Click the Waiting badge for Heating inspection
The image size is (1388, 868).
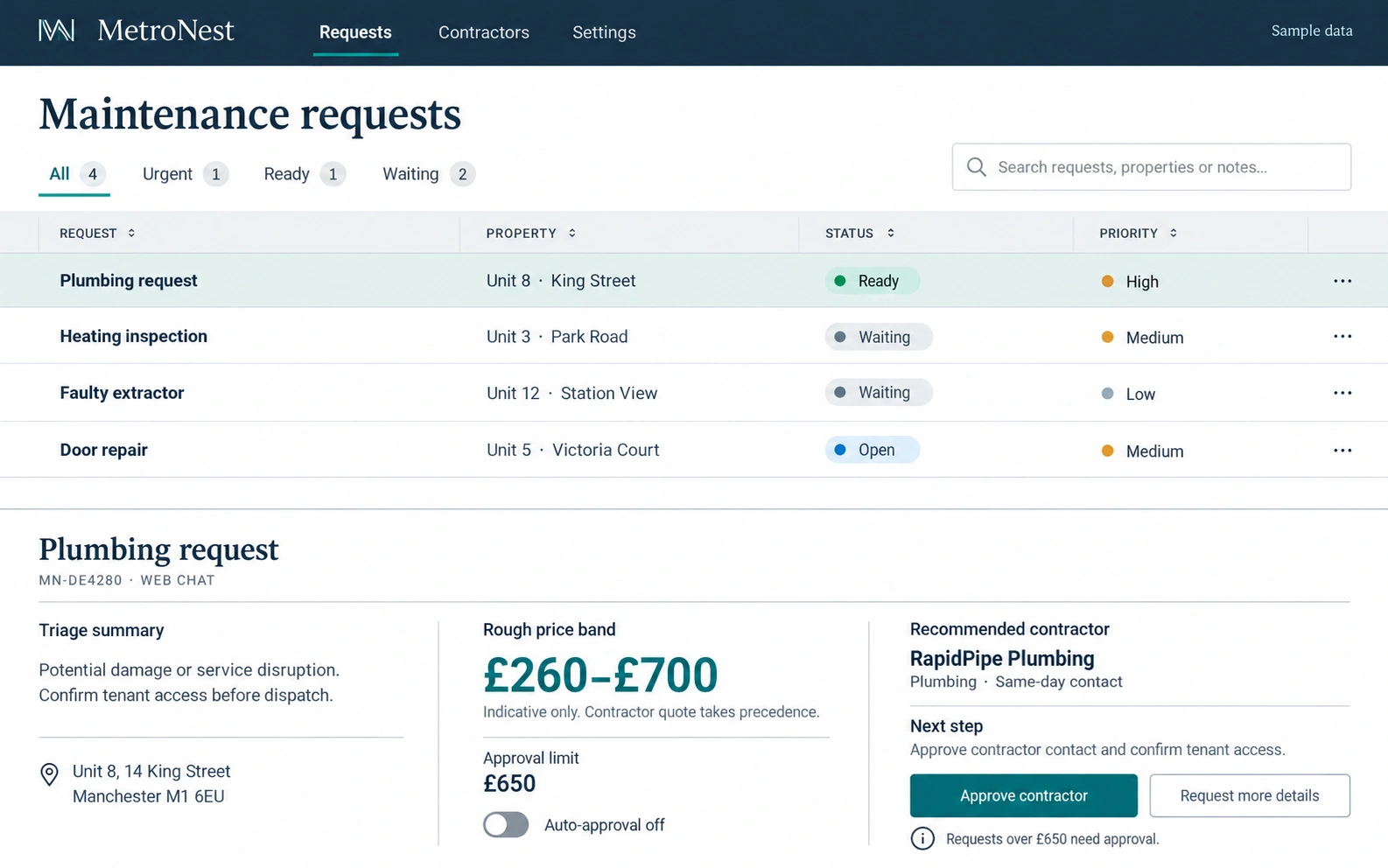(879, 337)
